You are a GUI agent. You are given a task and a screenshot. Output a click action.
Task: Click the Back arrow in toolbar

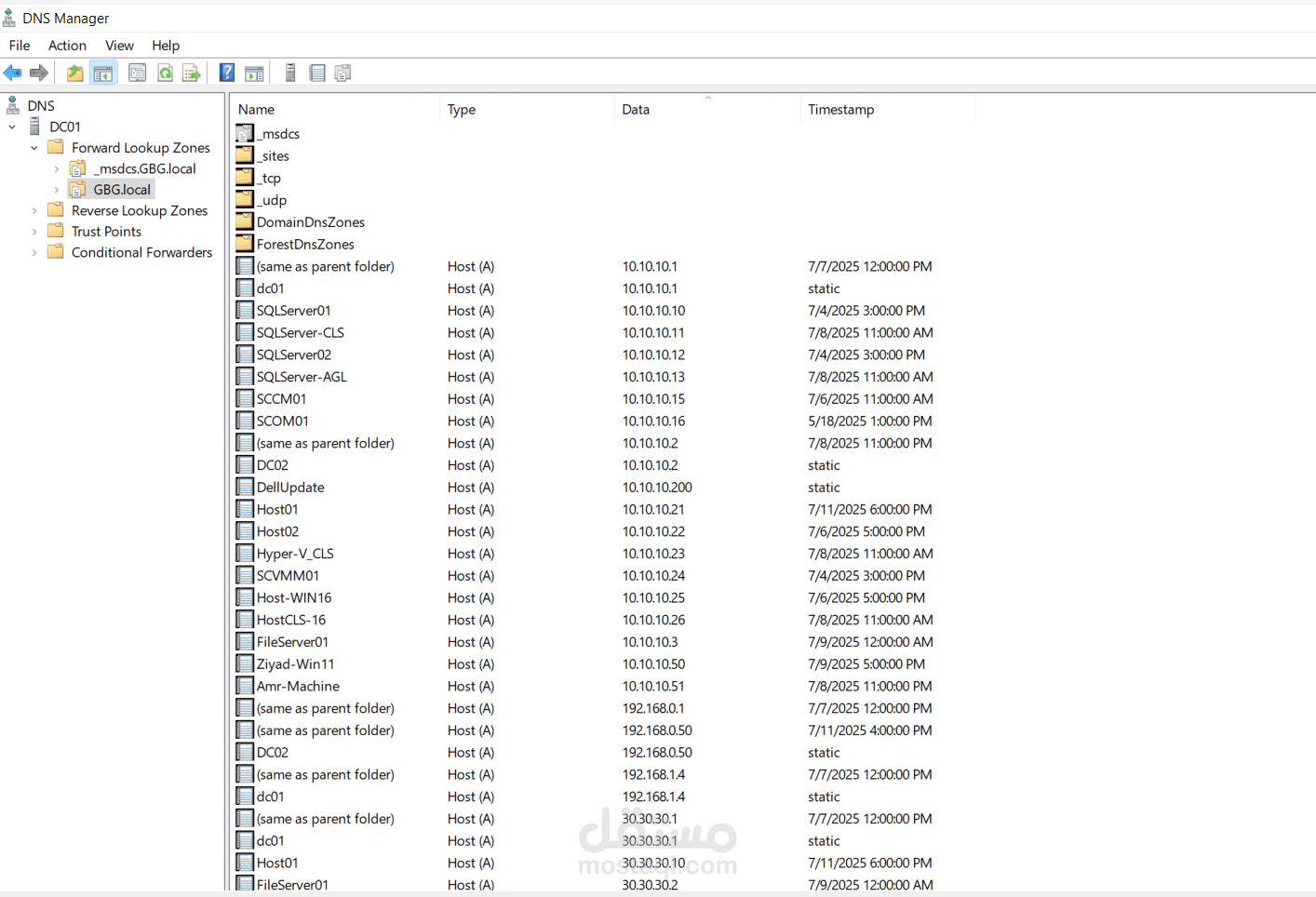pyautogui.click(x=13, y=73)
